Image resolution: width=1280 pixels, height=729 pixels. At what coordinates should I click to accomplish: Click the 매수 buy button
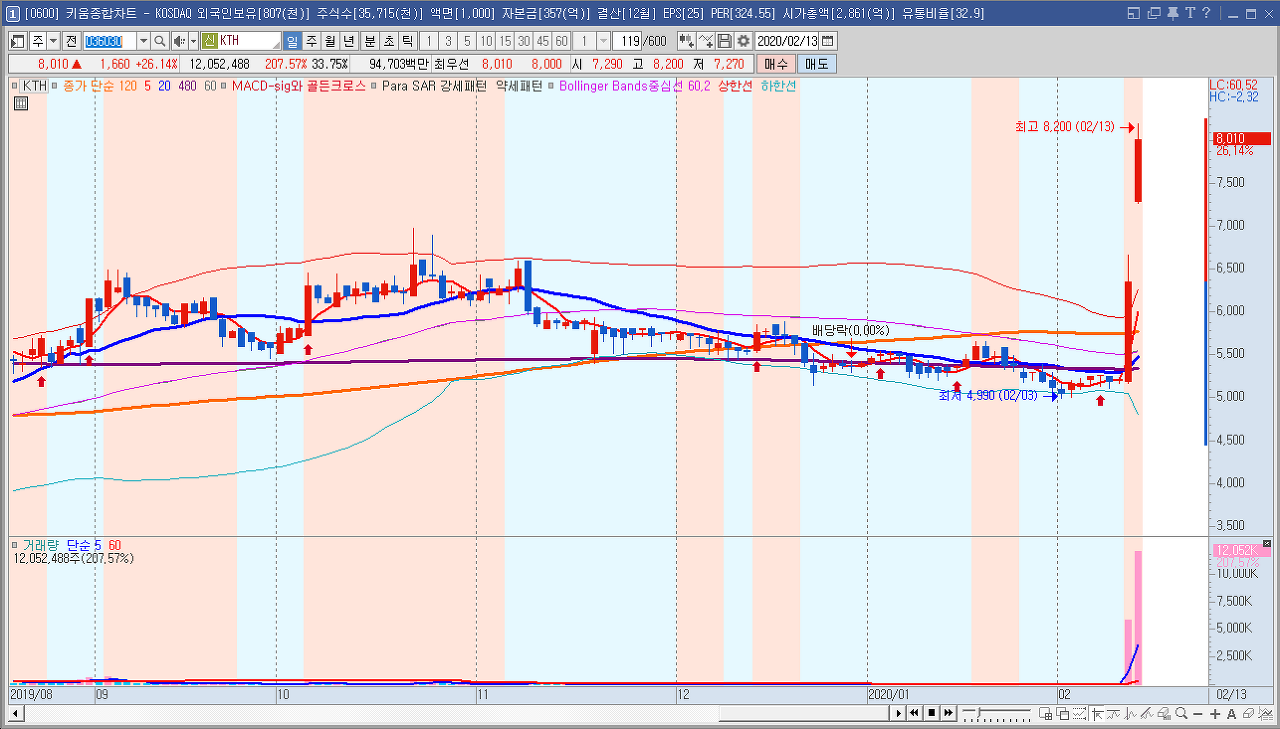776,64
